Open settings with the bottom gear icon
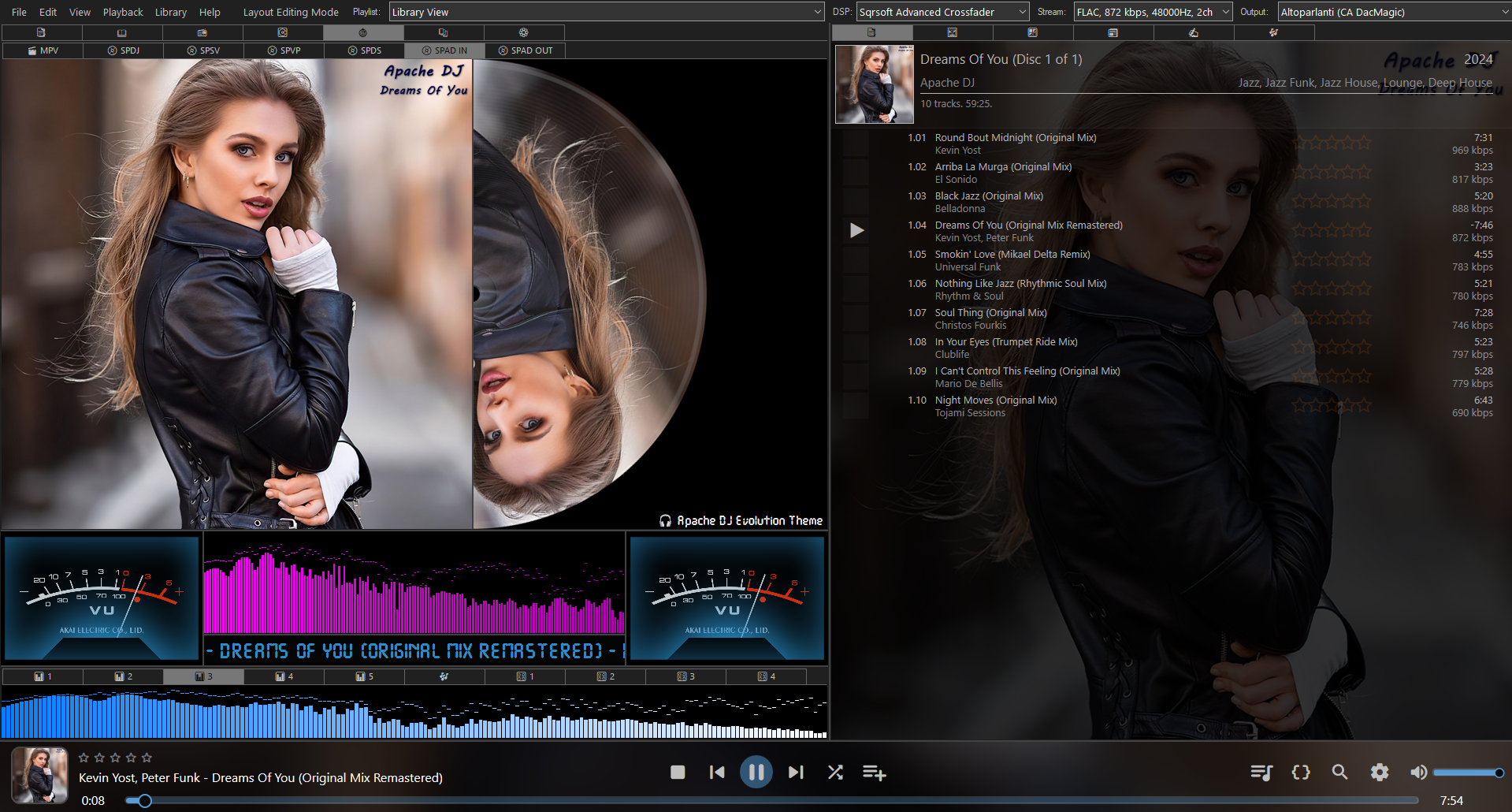This screenshot has height=812, width=1512. click(x=1380, y=773)
